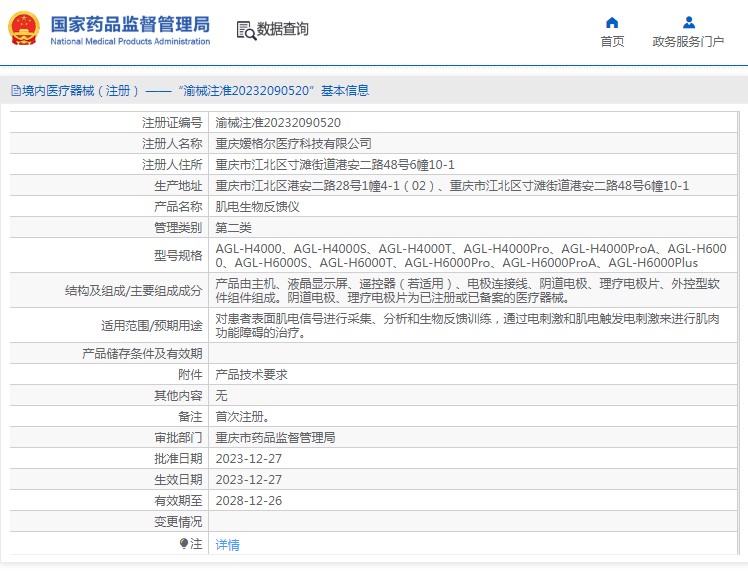Screen dimensions: 748x574
Task: Click the 批准日期 label
Action: [x=178, y=459]
